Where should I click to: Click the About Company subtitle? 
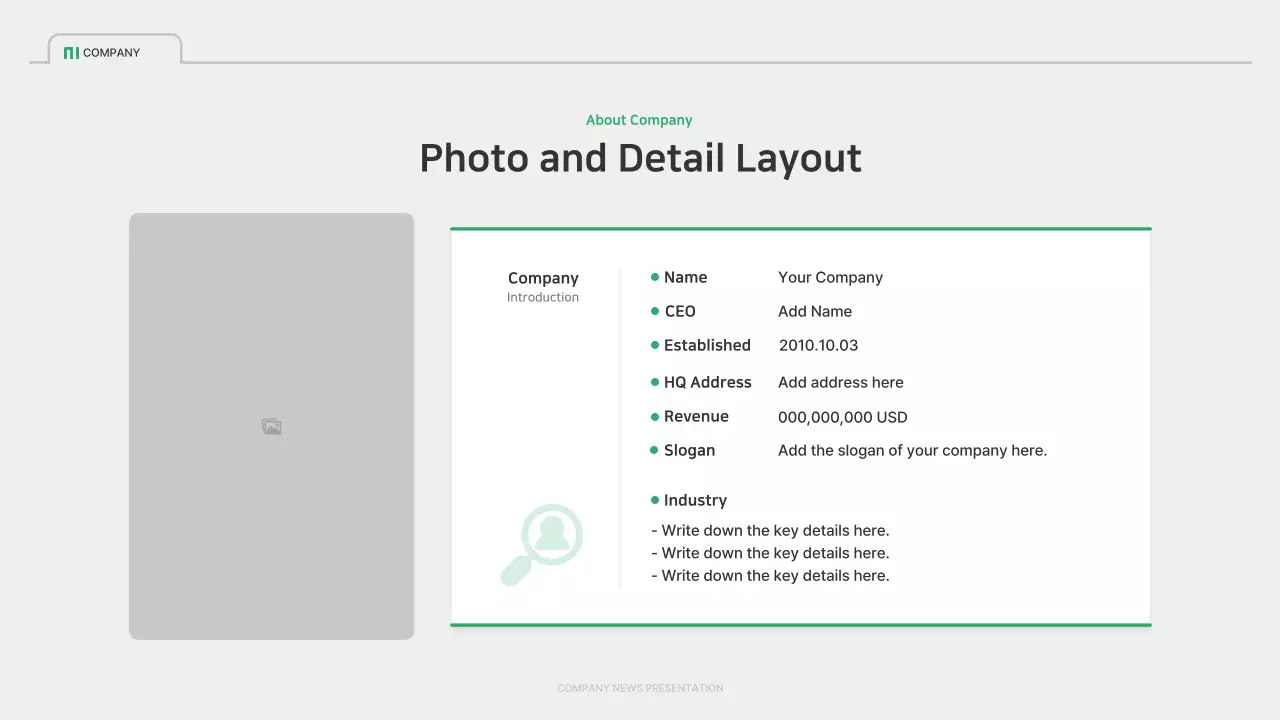point(639,120)
